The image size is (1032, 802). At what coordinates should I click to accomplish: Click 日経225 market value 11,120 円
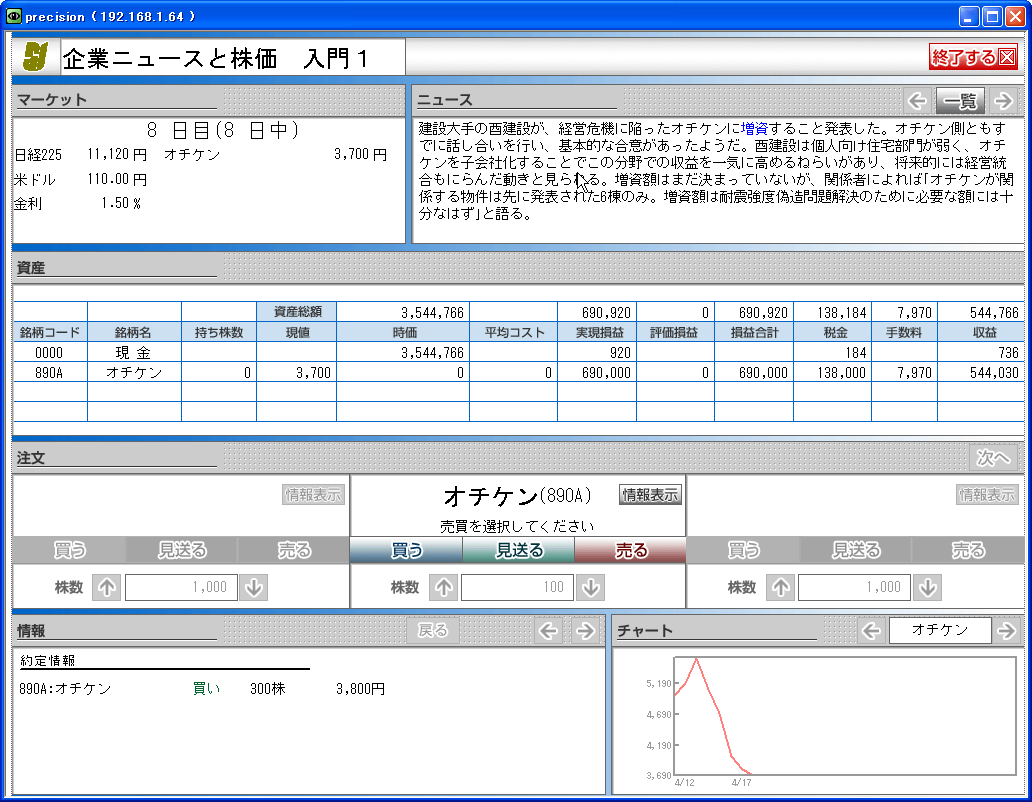117,155
